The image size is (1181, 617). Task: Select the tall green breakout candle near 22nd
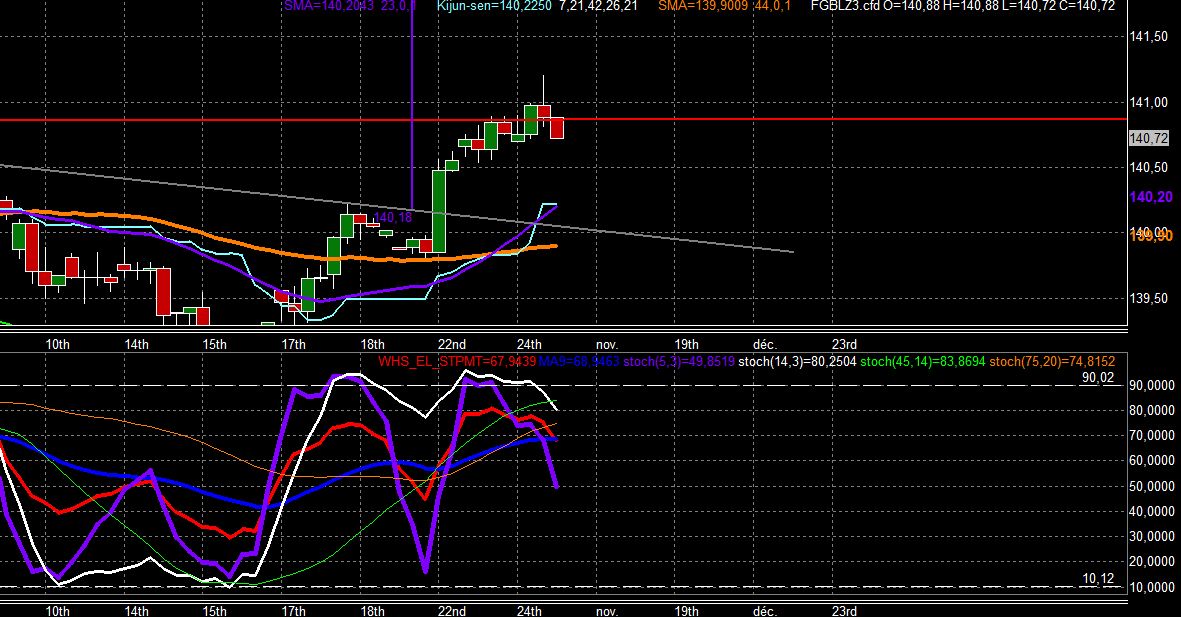438,211
